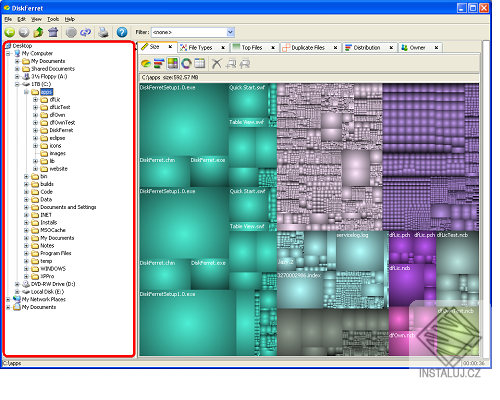Click the Shared Documents folder icon
The width and height of the screenshot is (500, 400).
[x=26, y=69]
